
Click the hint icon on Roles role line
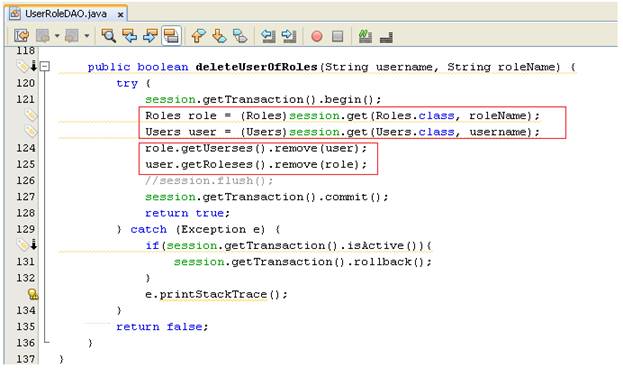click(30, 115)
